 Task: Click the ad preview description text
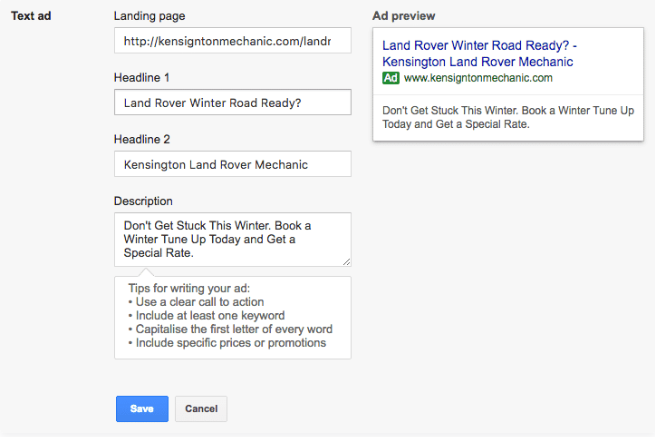(x=508, y=117)
